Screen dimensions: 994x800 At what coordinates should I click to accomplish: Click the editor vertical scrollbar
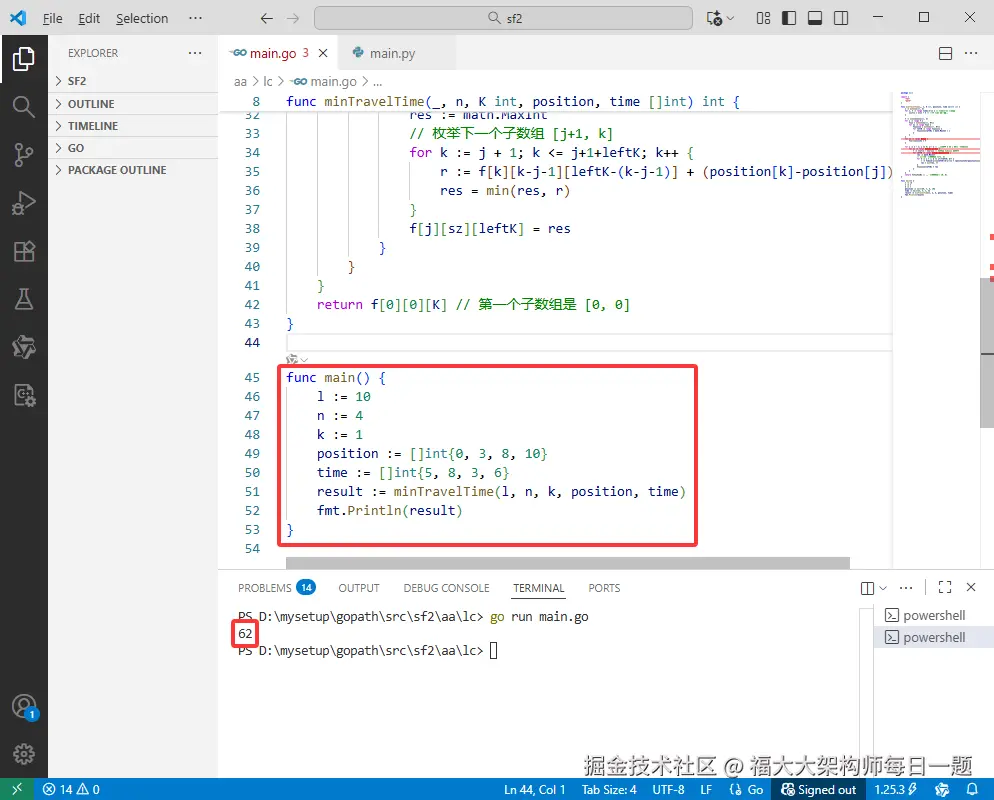(987, 353)
